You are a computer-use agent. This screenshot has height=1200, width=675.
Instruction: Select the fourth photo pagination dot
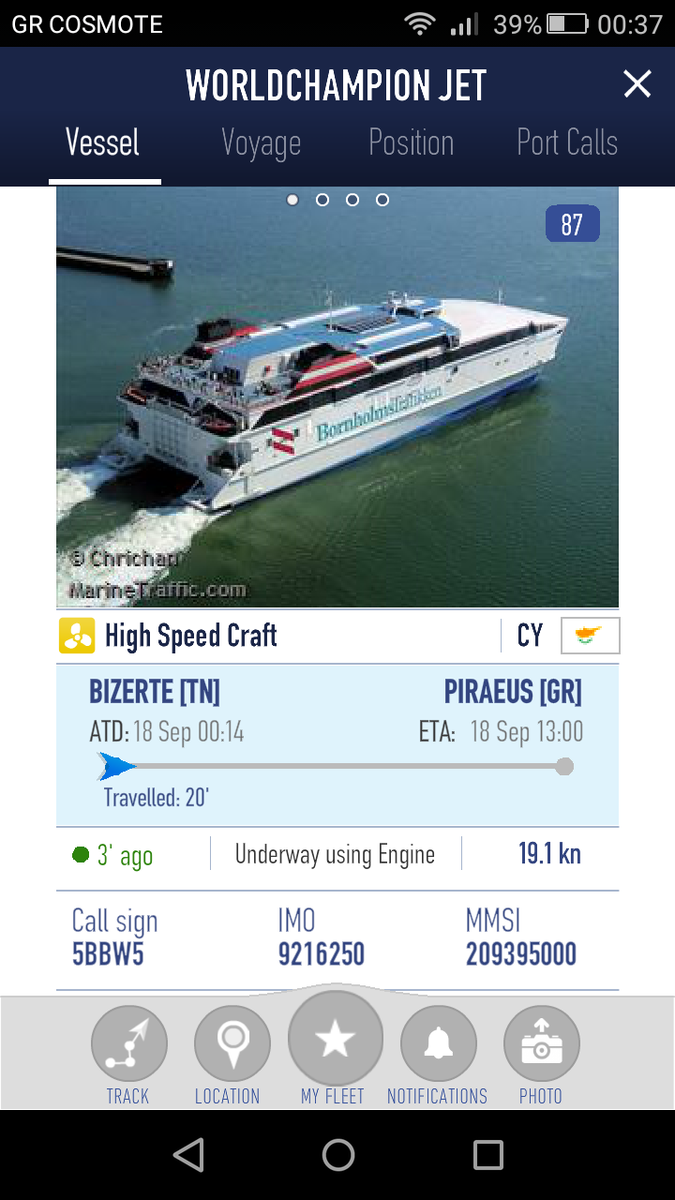click(x=382, y=200)
